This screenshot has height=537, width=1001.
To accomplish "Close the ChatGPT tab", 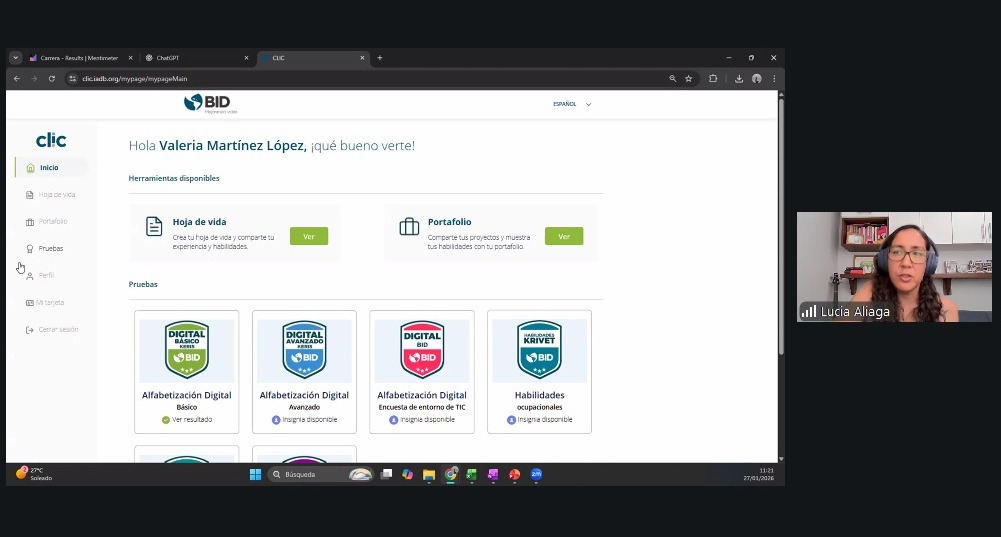I will click(x=246, y=58).
